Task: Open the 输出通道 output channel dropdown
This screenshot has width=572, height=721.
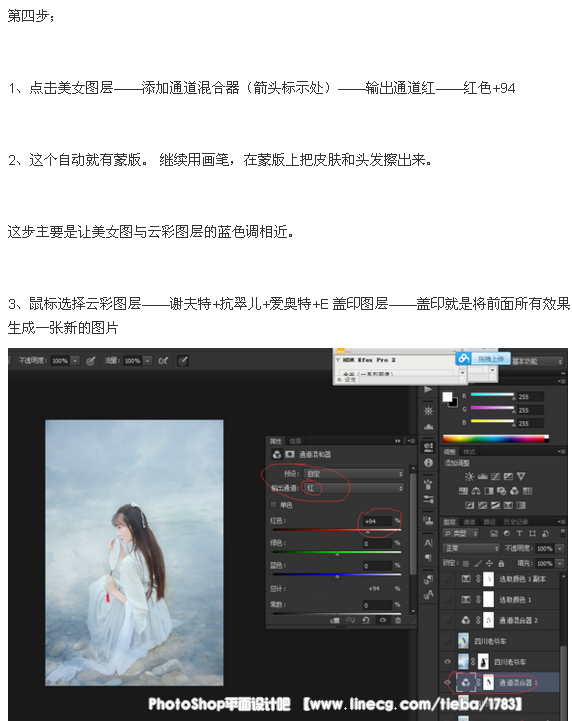Action: 354,488
